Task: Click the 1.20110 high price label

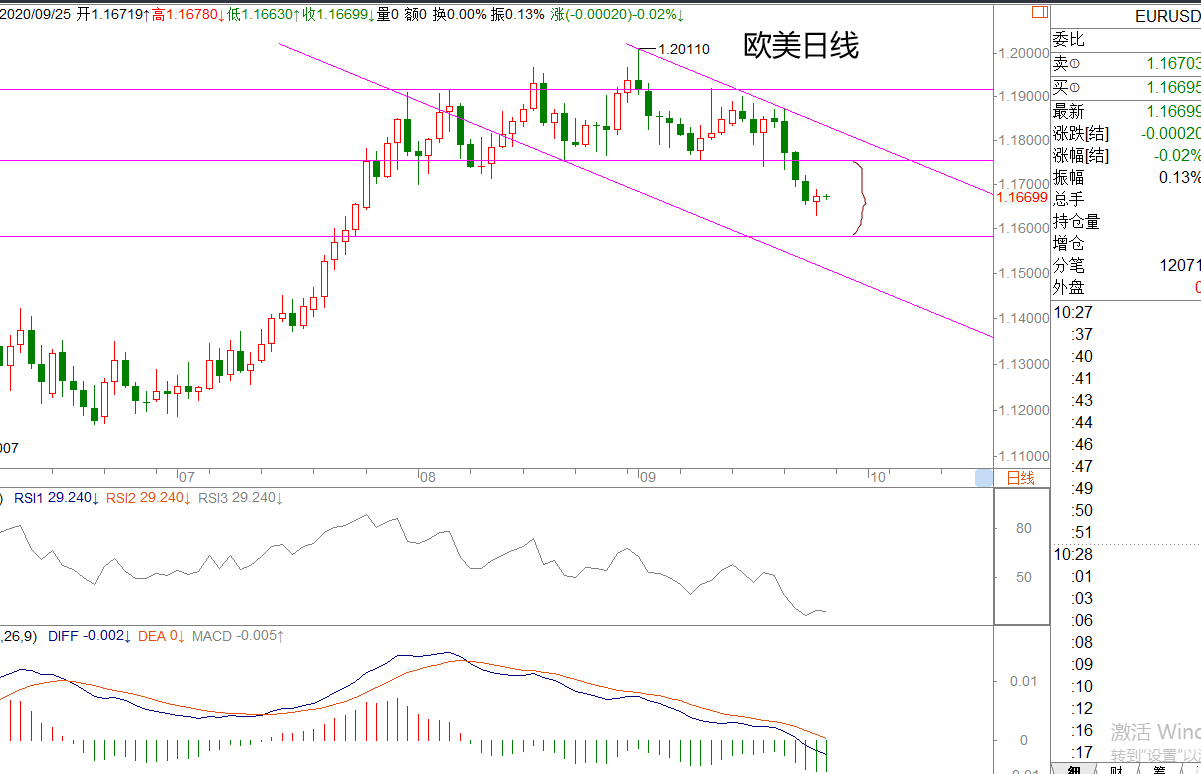Action: (x=684, y=49)
